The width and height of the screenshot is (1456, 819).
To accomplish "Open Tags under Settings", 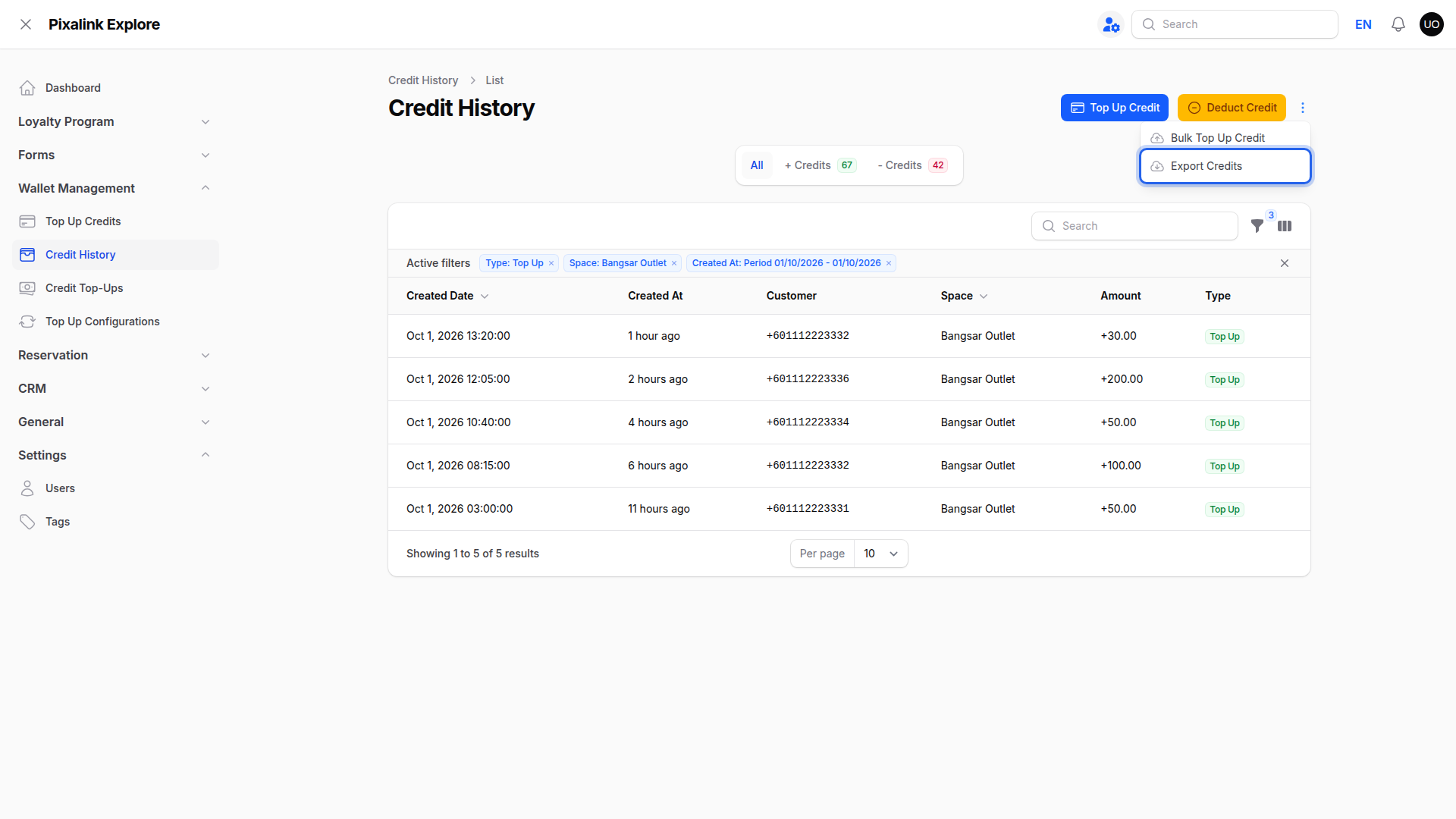I will tap(115, 522).
